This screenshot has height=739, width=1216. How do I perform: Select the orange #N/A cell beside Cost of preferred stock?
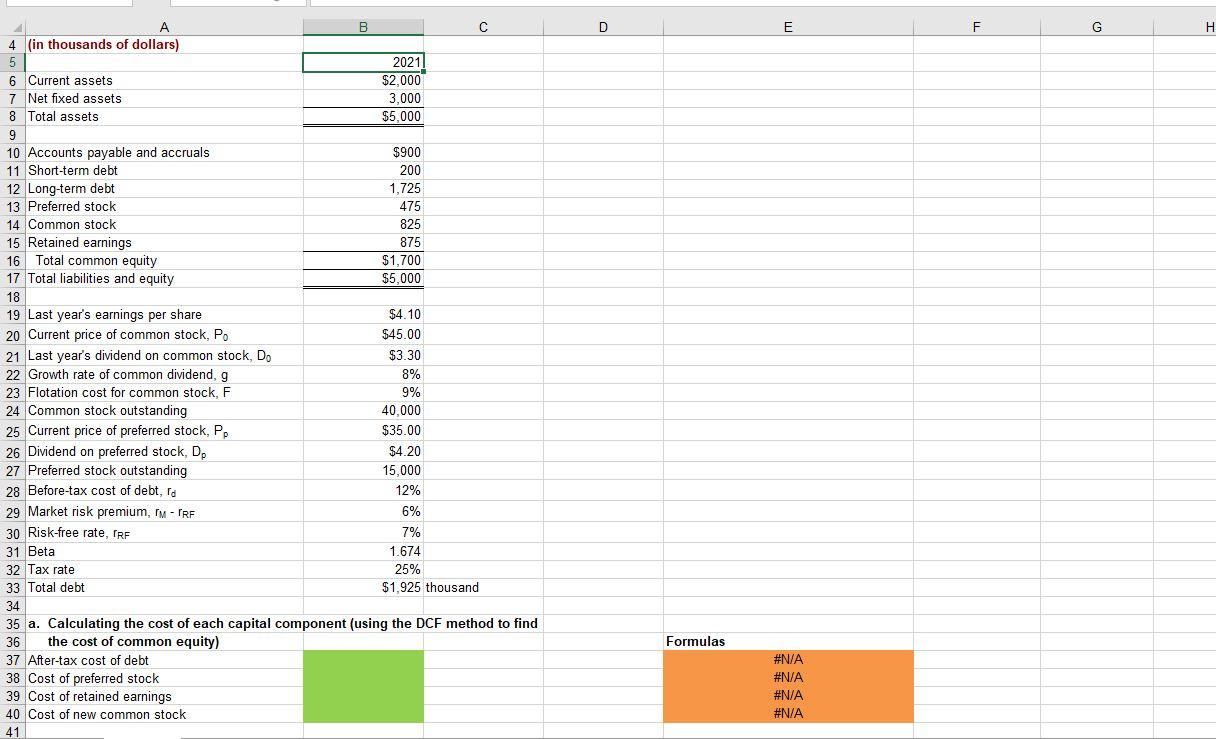click(x=786, y=678)
